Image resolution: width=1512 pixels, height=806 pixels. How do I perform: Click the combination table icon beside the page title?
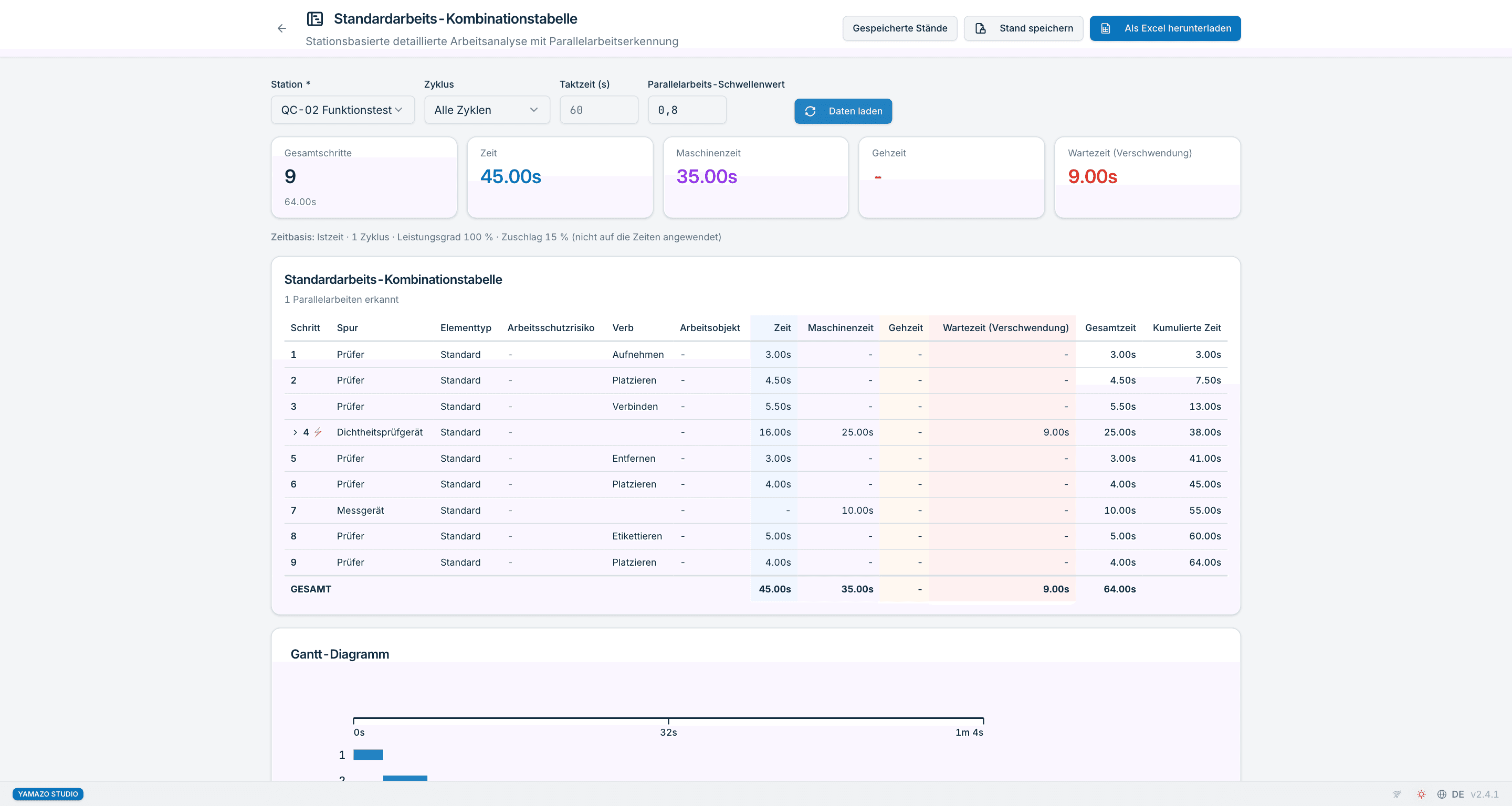click(315, 19)
